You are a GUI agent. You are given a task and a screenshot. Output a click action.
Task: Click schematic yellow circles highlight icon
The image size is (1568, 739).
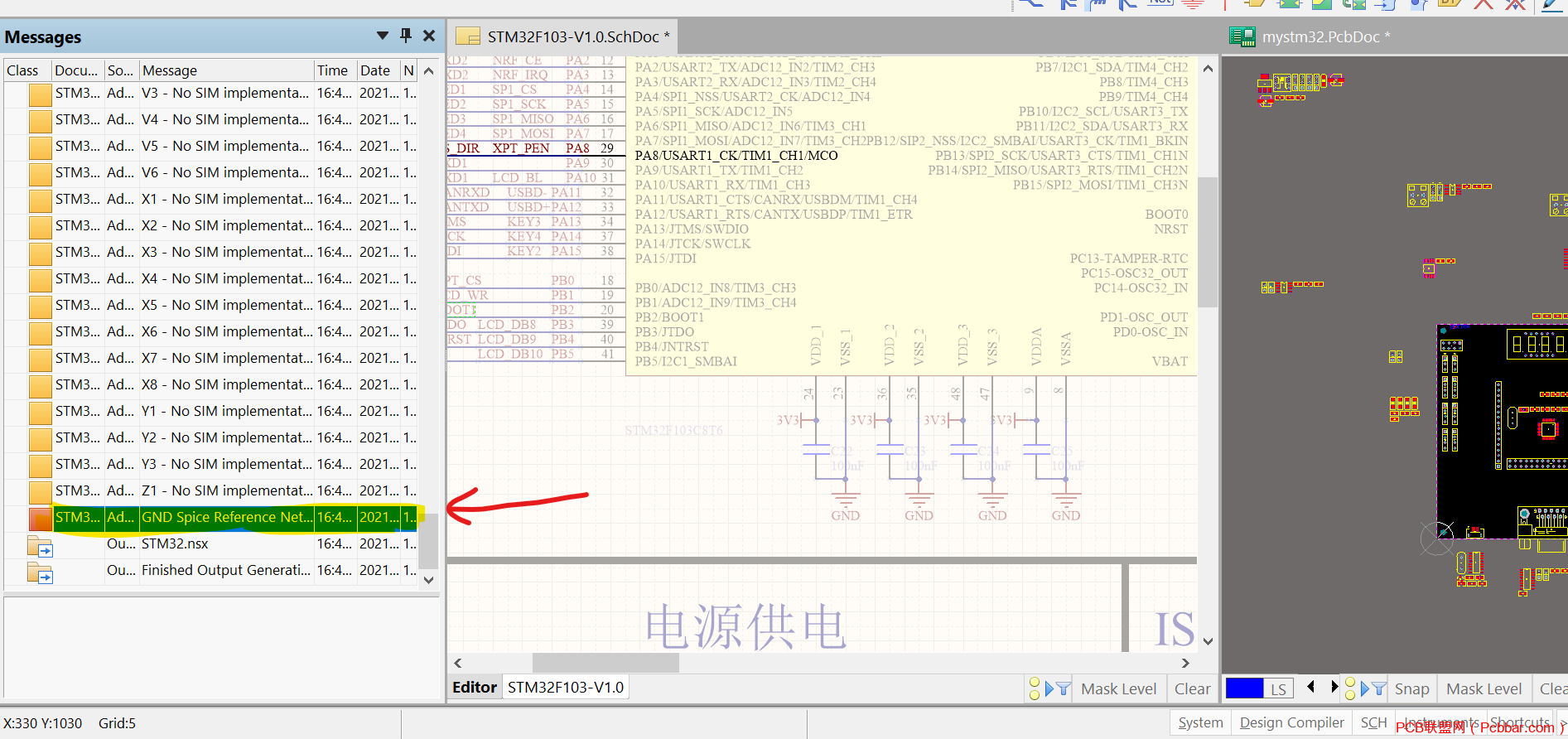1035,688
